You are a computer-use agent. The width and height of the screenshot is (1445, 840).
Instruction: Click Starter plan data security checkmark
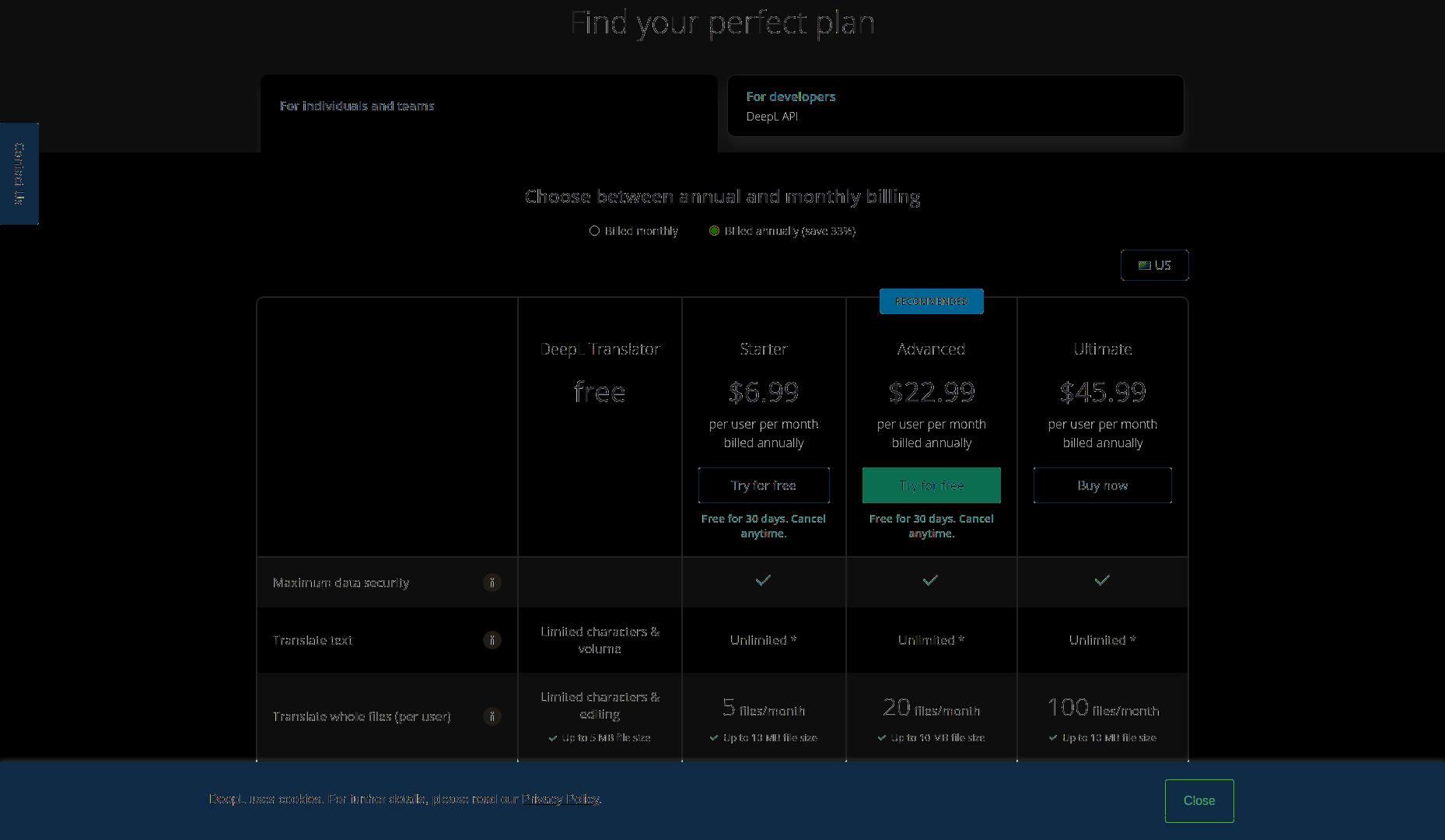click(x=763, y=580)
